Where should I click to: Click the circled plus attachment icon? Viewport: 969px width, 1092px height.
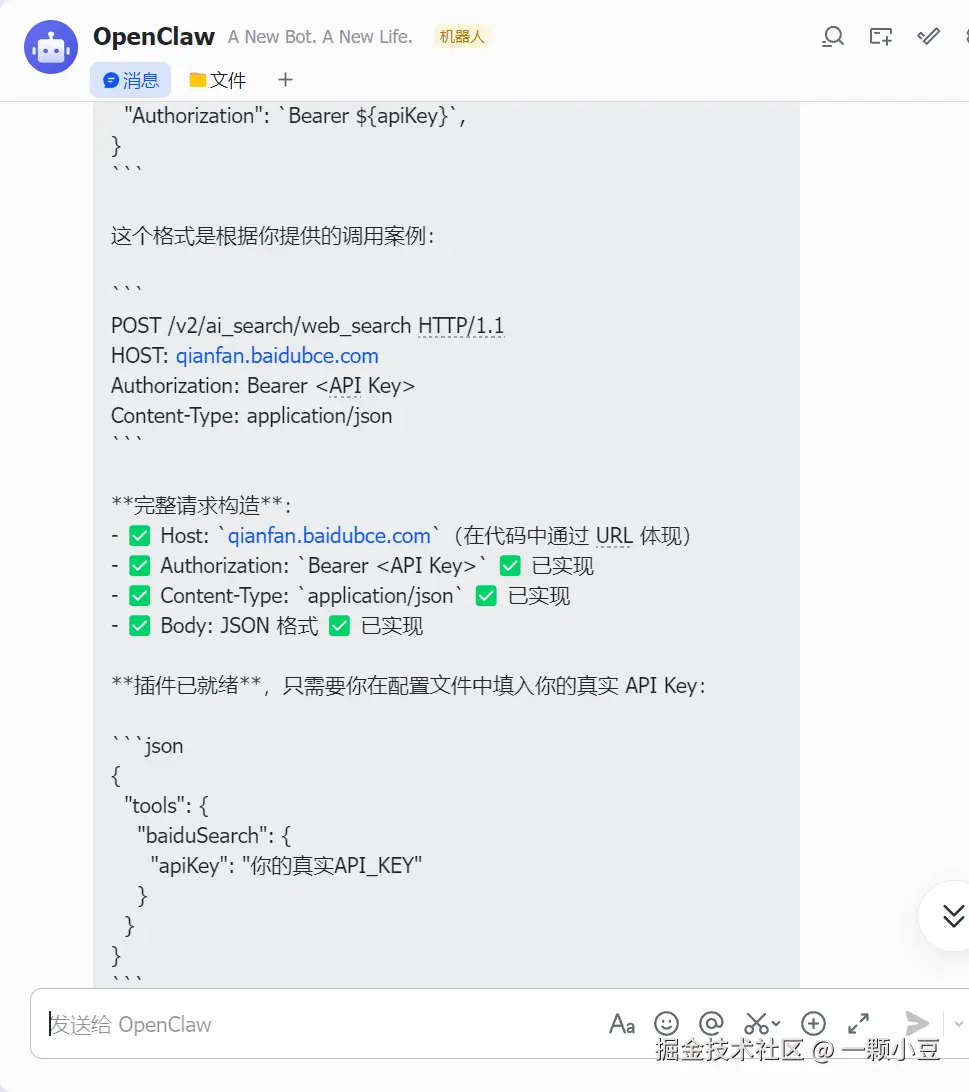[x=813, y=1024]
